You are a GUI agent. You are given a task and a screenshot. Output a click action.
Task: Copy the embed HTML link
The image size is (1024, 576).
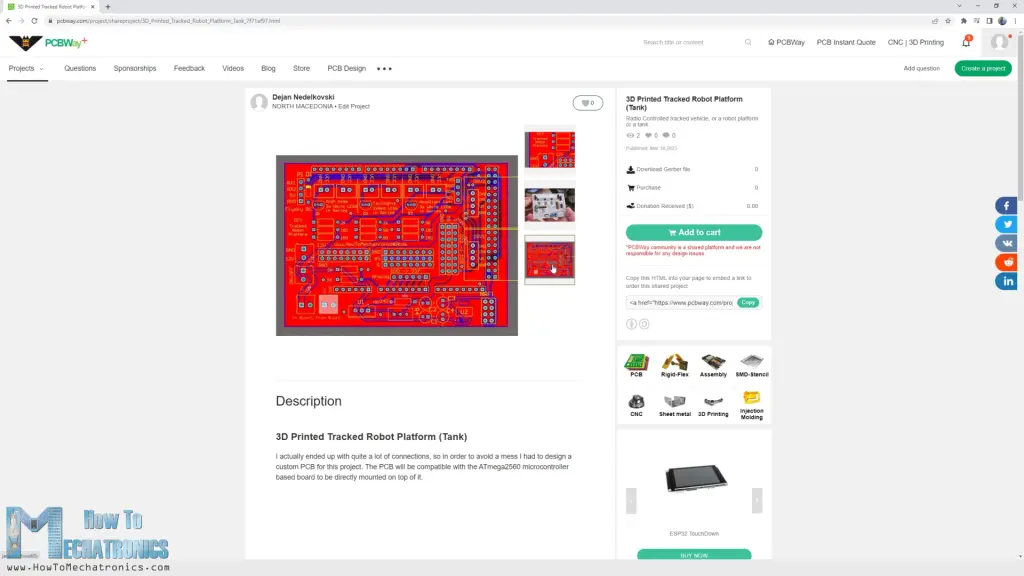pyautogui.click(x=748, y=302)
